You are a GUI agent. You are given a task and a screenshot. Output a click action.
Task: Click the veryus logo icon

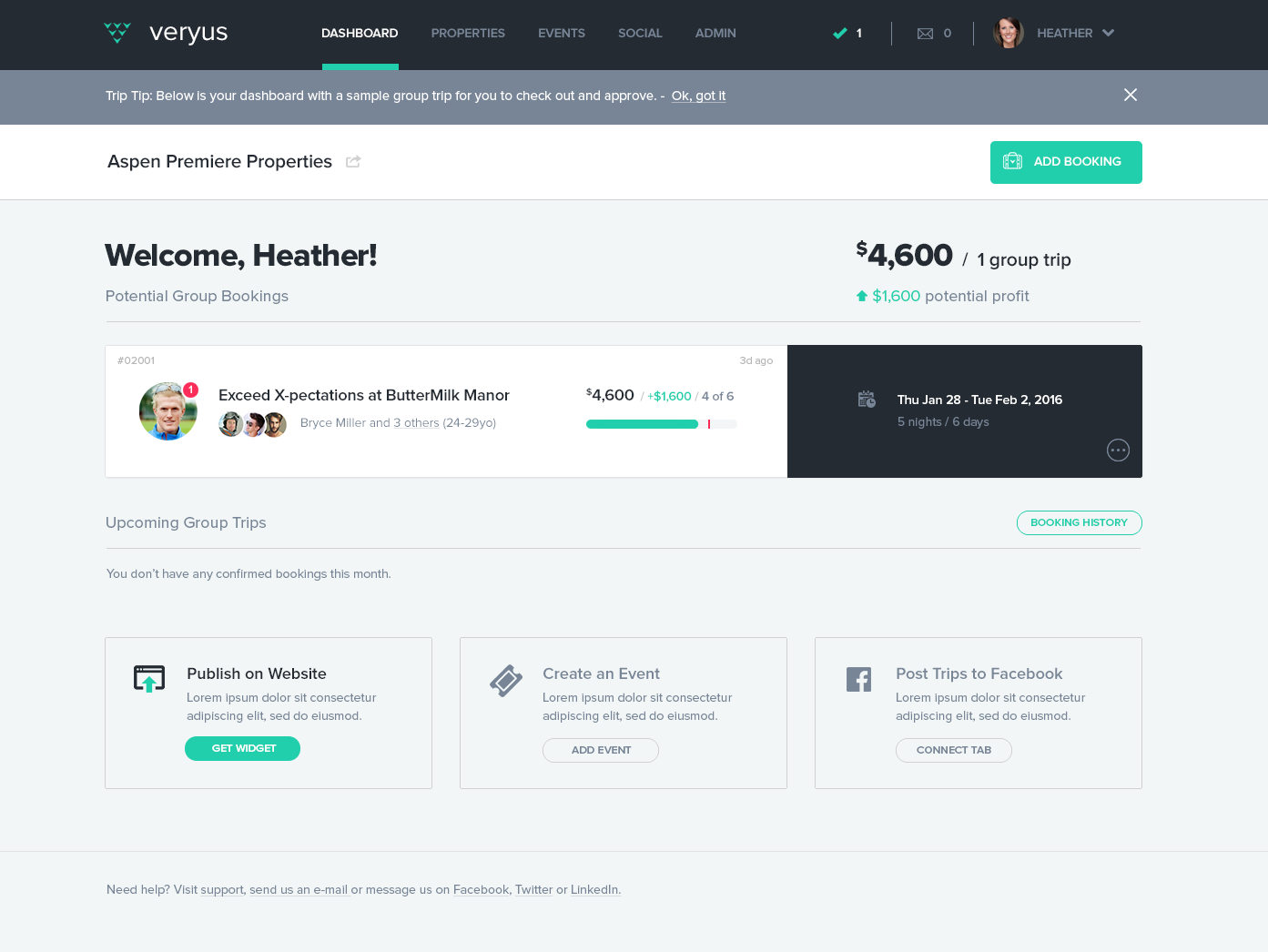pos(117,33)
